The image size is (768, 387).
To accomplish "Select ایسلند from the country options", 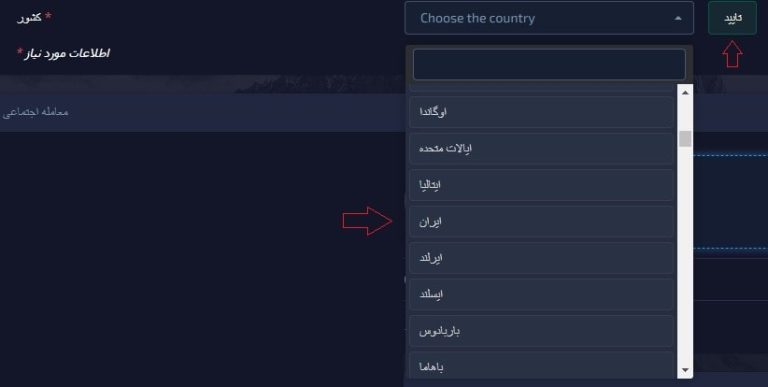I will (x=541, y=294).
